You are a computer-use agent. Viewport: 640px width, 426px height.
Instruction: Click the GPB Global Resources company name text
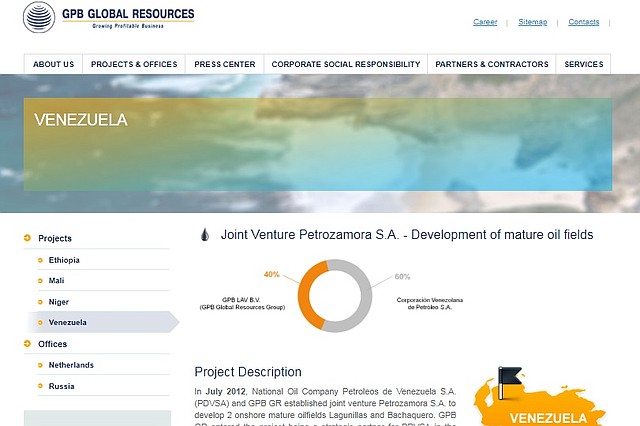coord(128,14)
